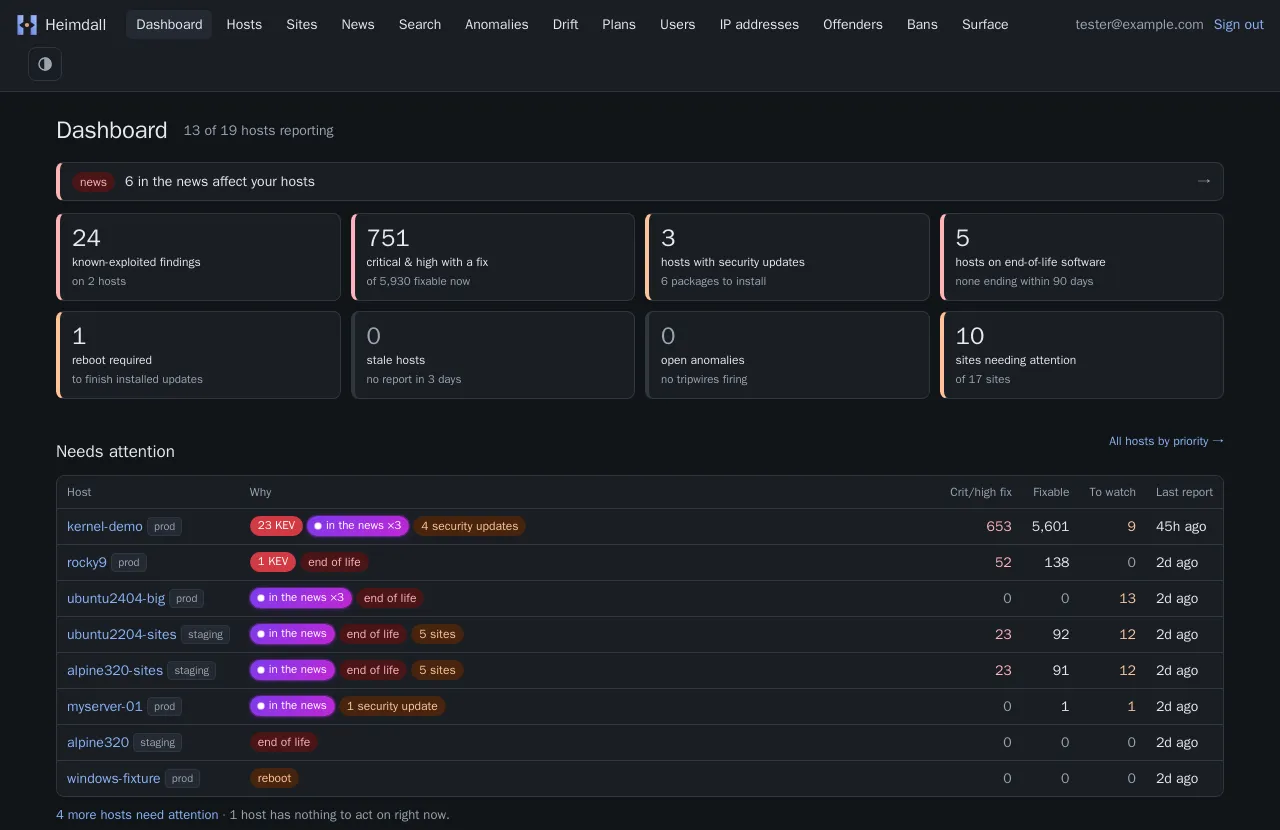Click end of life badge on alpine320
Image resolution: width=1280 pixels, height=830 pixels.
[x=284, y=742]
